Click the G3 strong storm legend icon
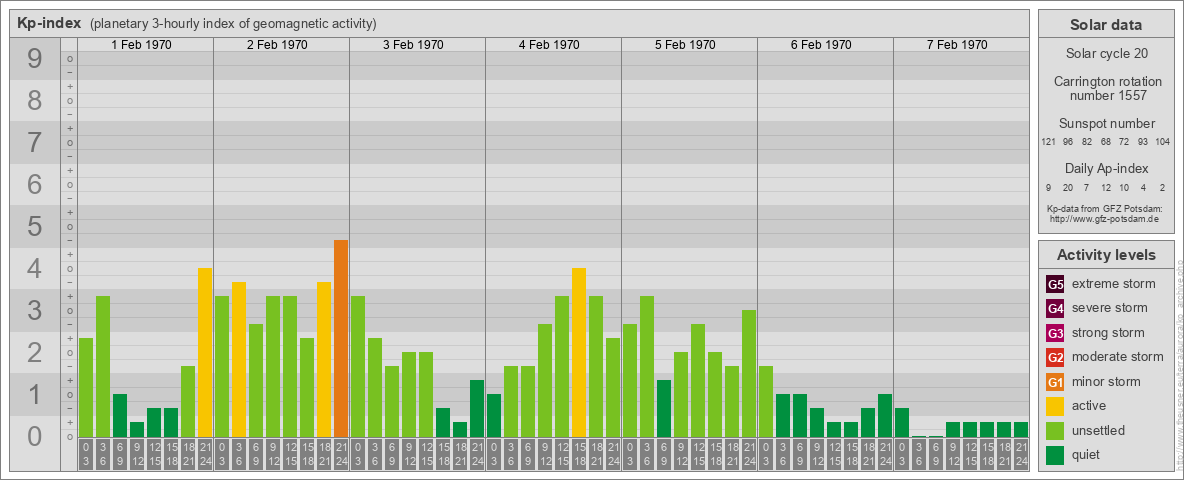 click(1055, 333)
